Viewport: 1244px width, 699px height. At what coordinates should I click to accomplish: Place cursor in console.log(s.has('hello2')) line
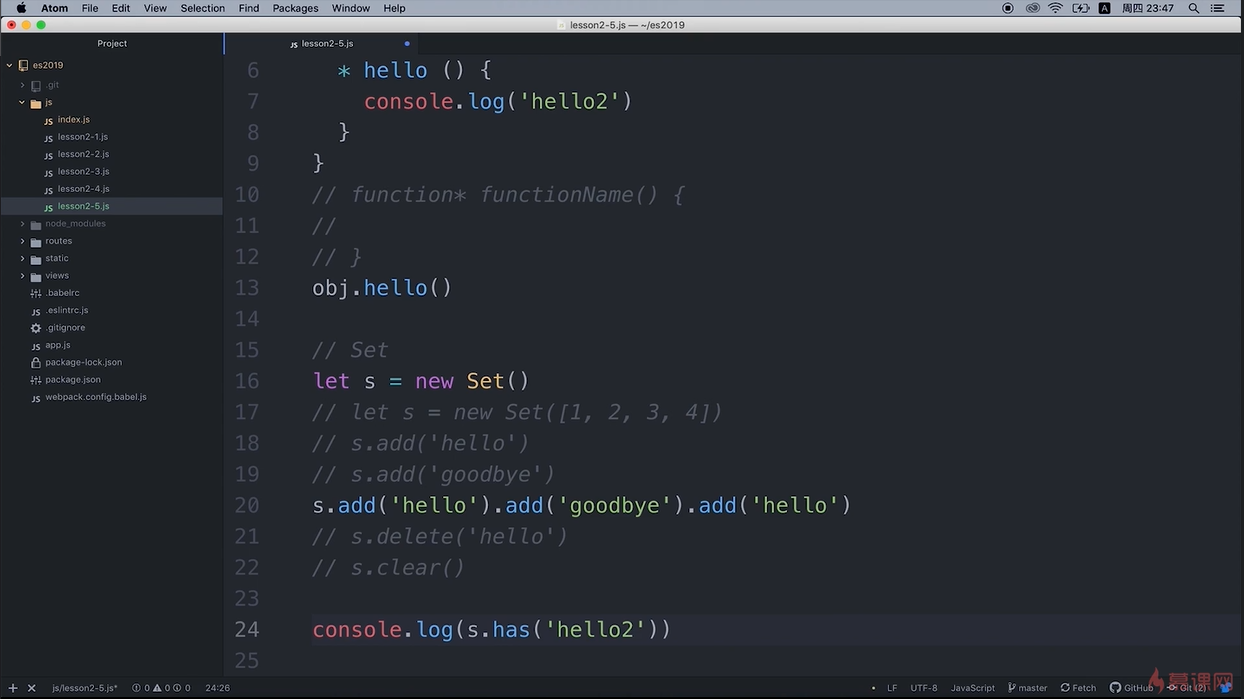click(492, 630)
